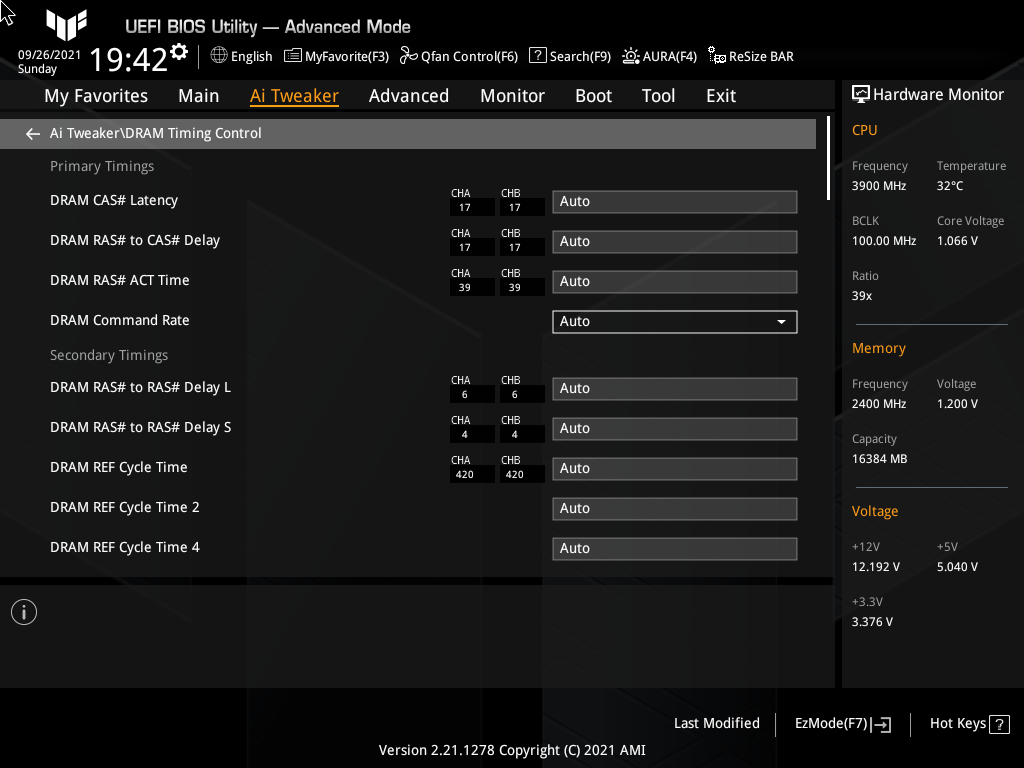Image resolution: width=1024 pixels, height=768 pixels.
Task: Click the back arrow to exit DRAM Timing Control
Action: (32, 133)
